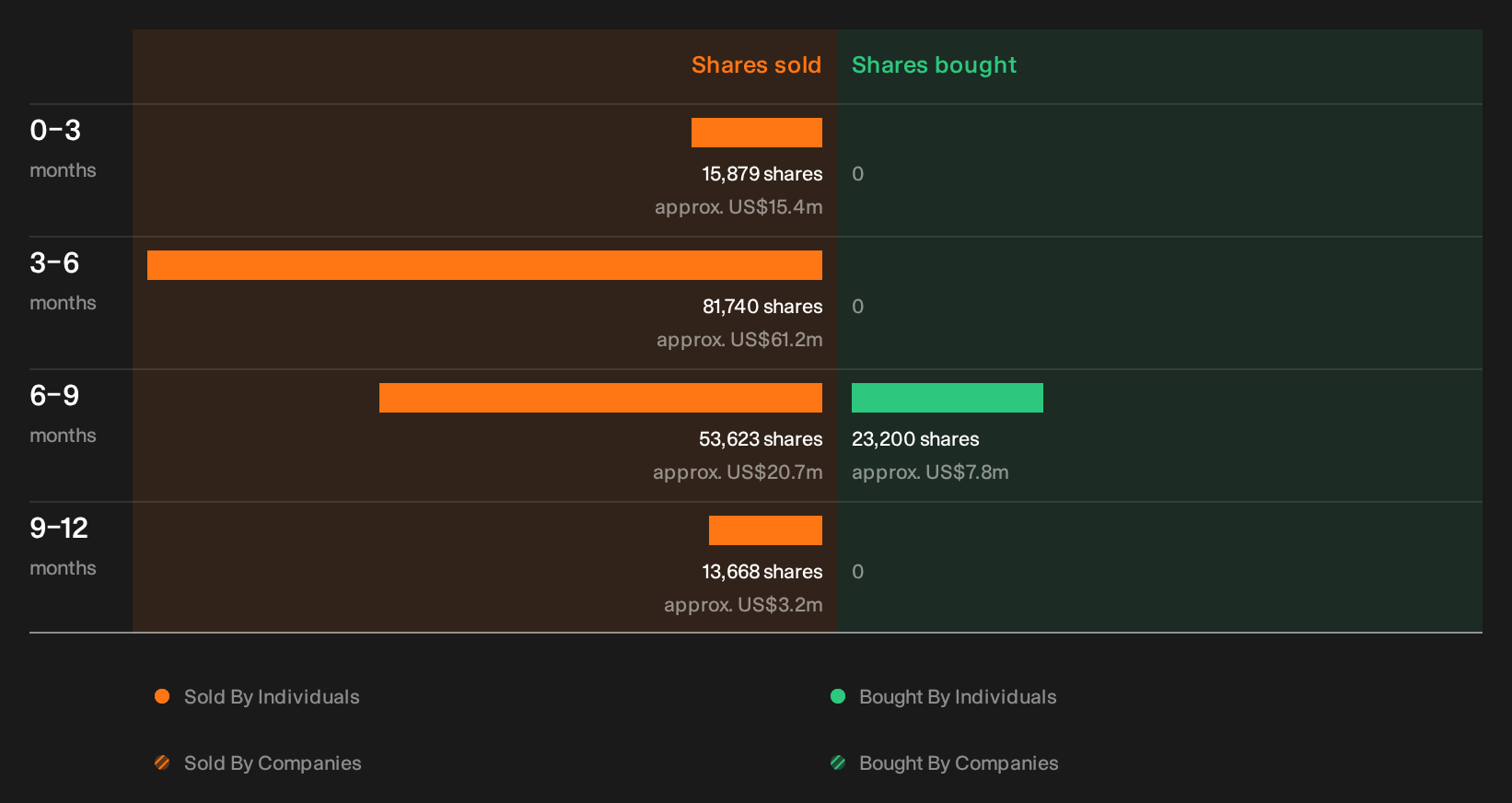Click the 0-3 months row label
1512x803 pixels.
(x=63, y=148)
